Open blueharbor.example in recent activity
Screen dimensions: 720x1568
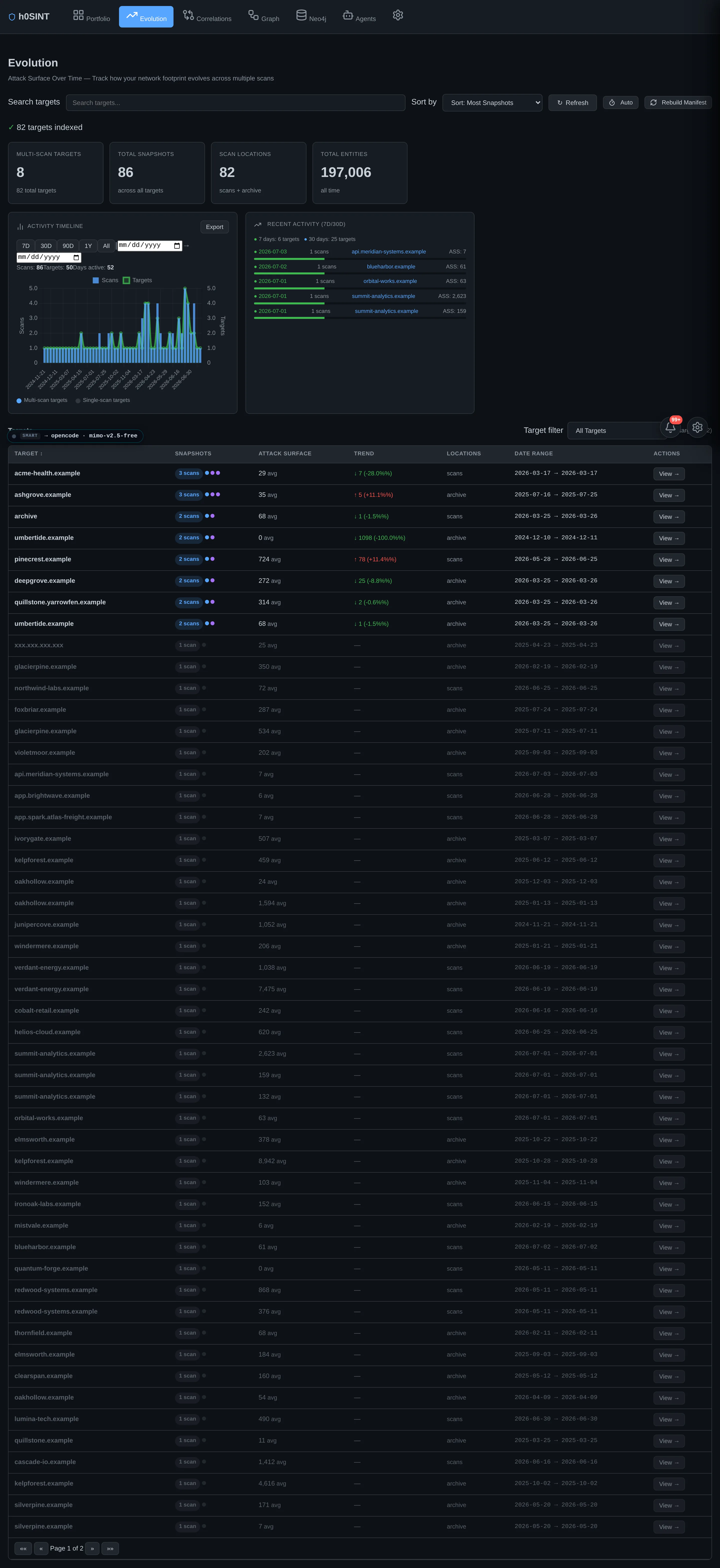point(391,267)
